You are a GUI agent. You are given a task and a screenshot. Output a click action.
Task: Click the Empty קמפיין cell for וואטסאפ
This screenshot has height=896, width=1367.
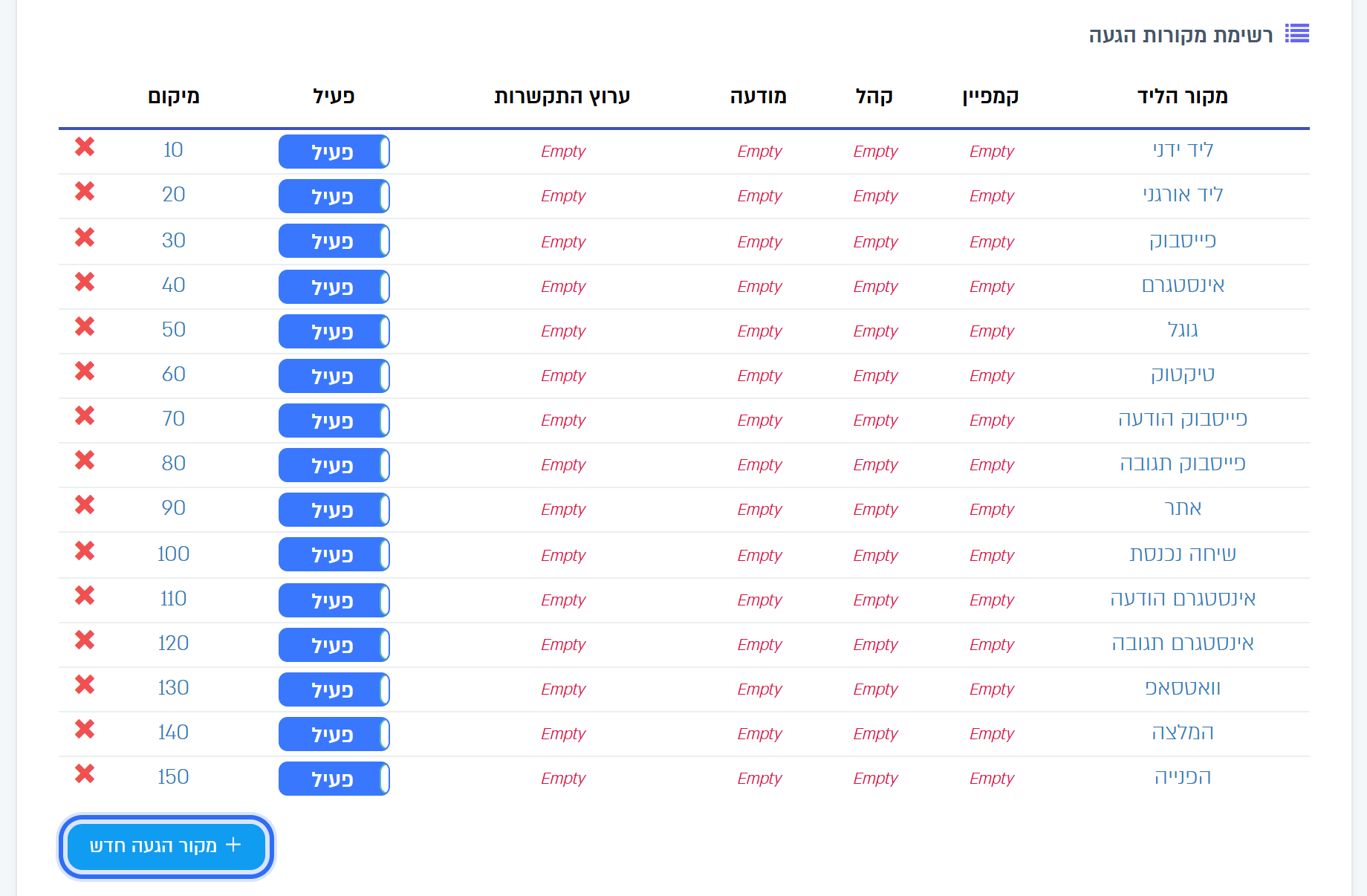point(991,689)
